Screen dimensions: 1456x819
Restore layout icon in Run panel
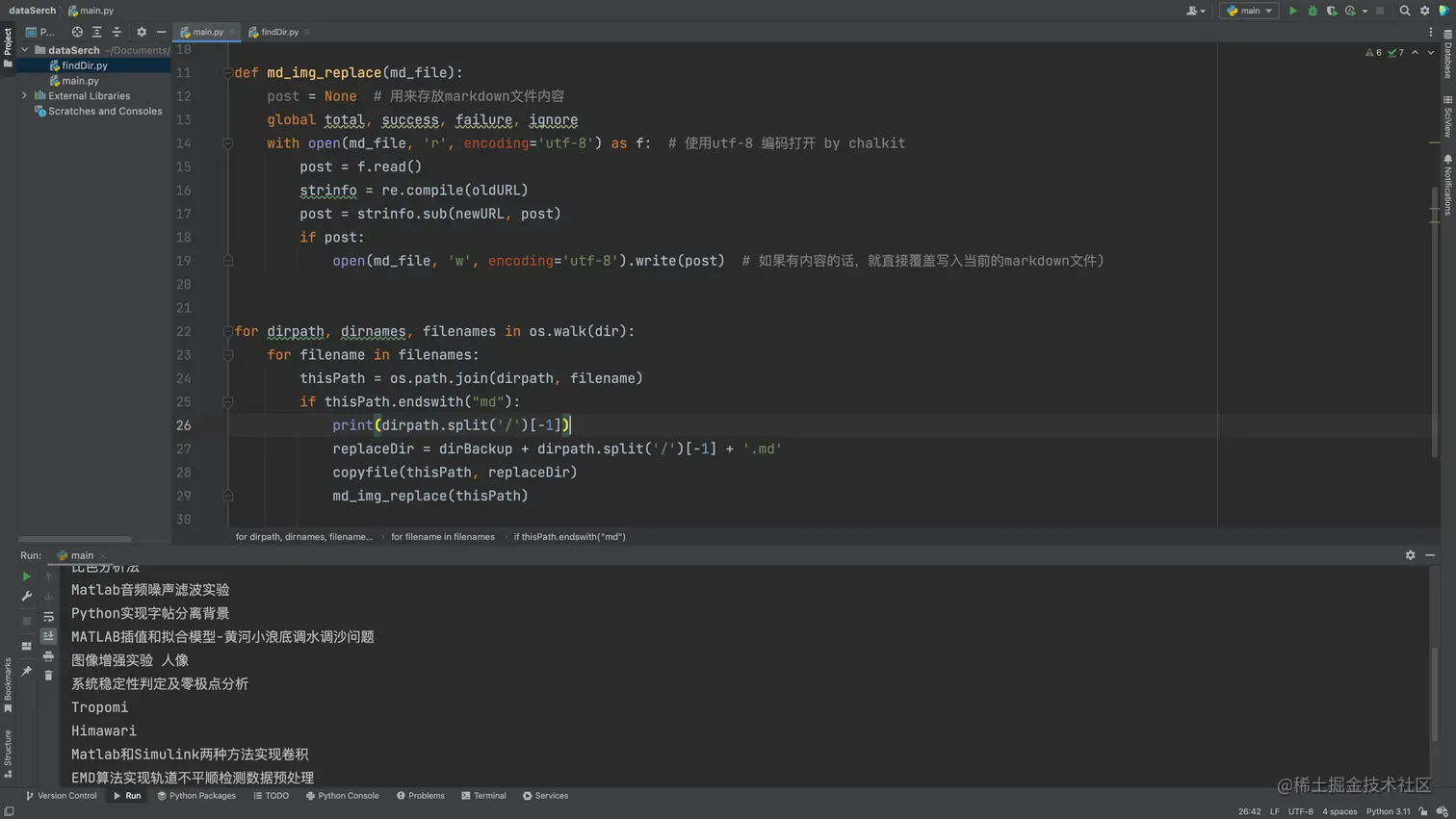click(x=26, y=647)
